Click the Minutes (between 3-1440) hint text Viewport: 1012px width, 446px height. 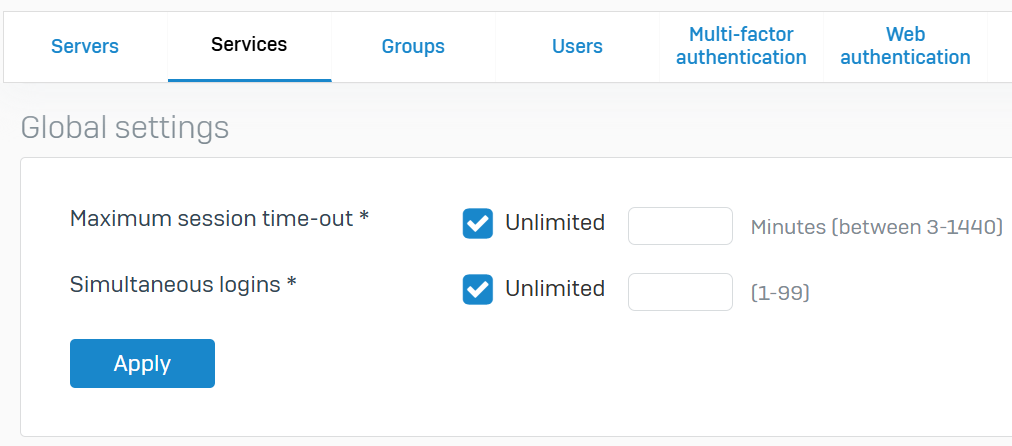876,227
